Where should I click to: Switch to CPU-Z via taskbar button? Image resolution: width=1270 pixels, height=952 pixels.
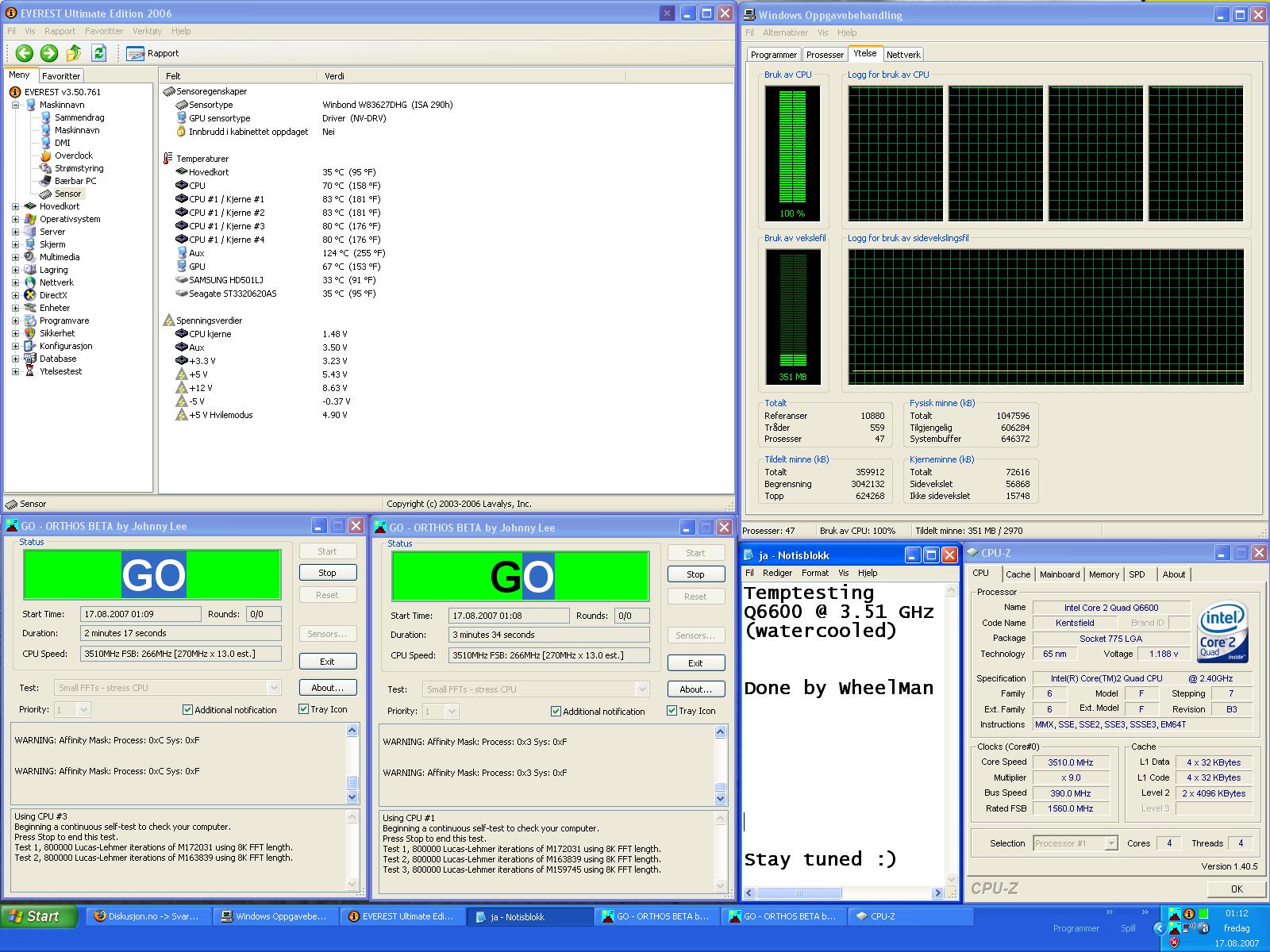click(911, 916)
